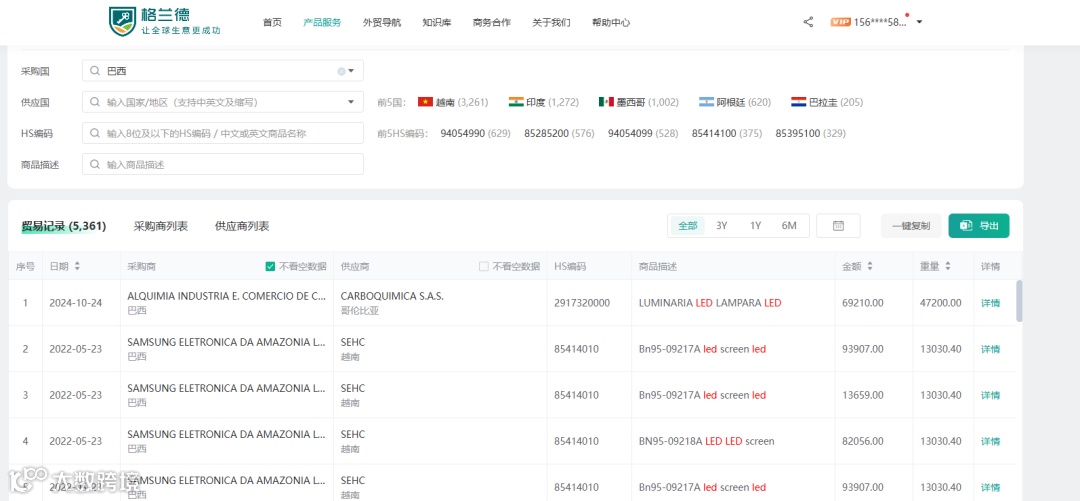Click amount 69210.00 cell
Viewport: 1080px width, 501px height.
tap(862, 303)
